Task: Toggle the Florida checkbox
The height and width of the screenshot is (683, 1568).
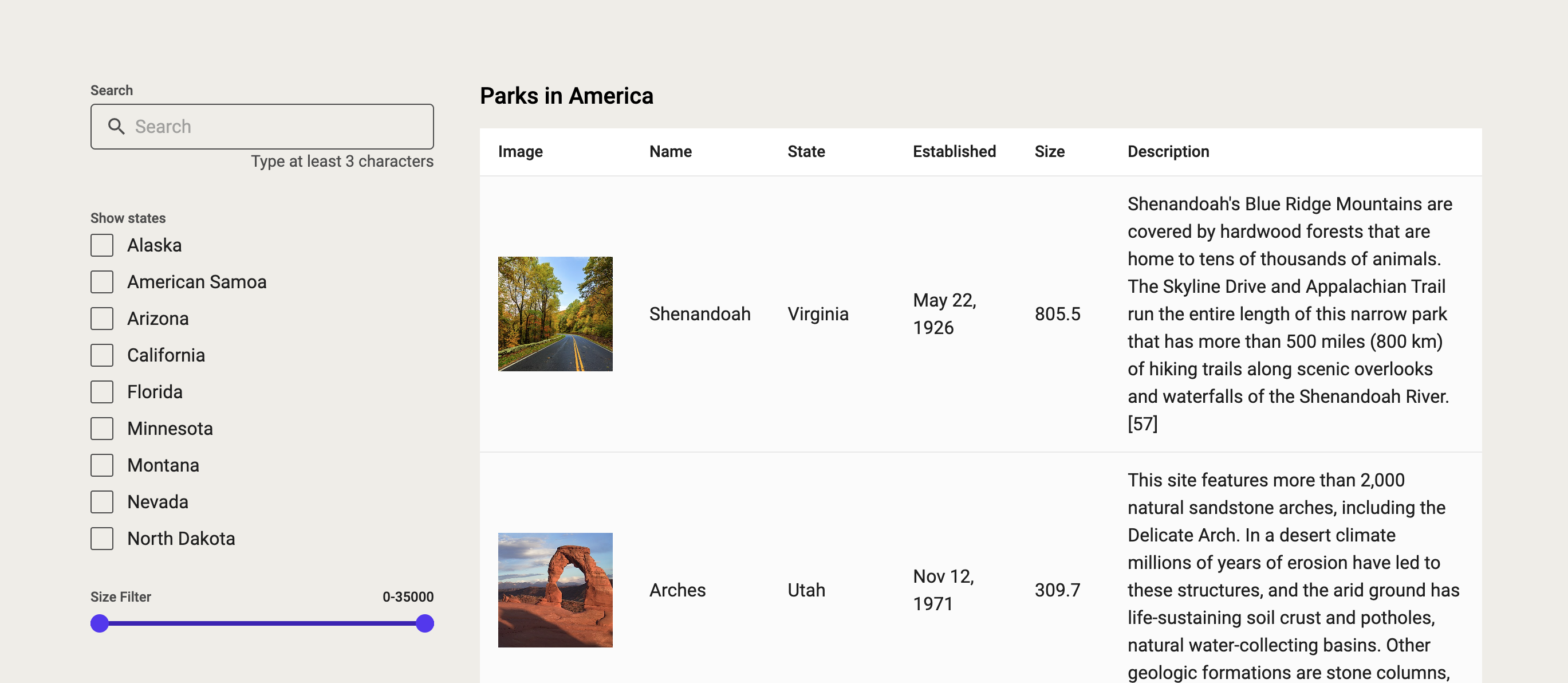Action: 102,392
